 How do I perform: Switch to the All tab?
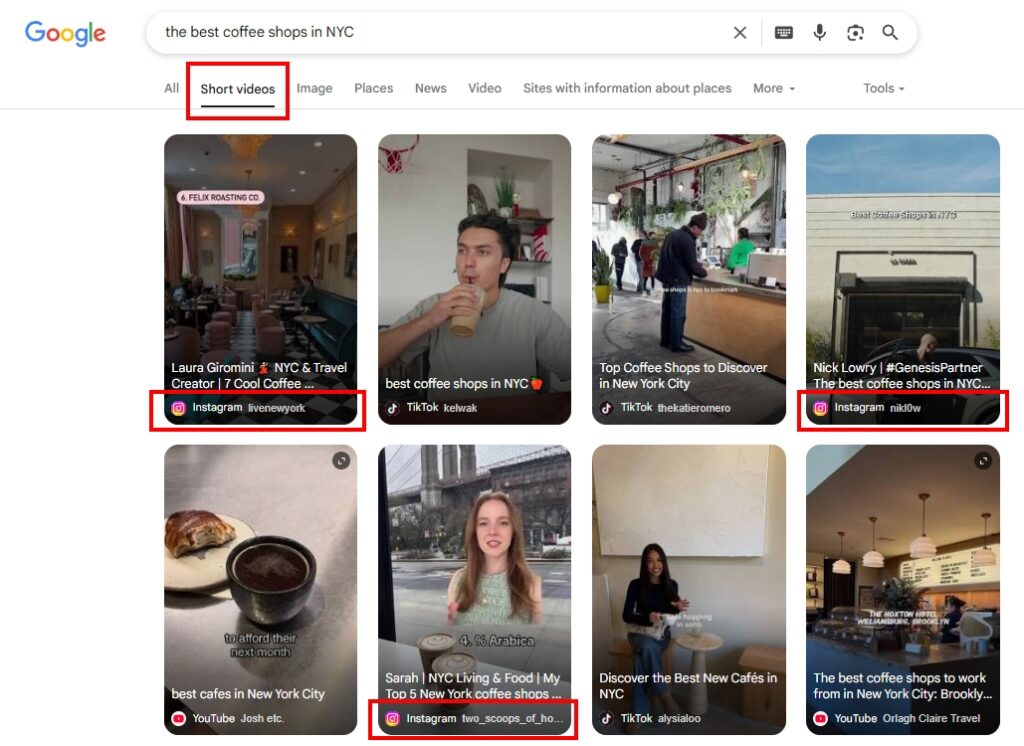(171, 88)
